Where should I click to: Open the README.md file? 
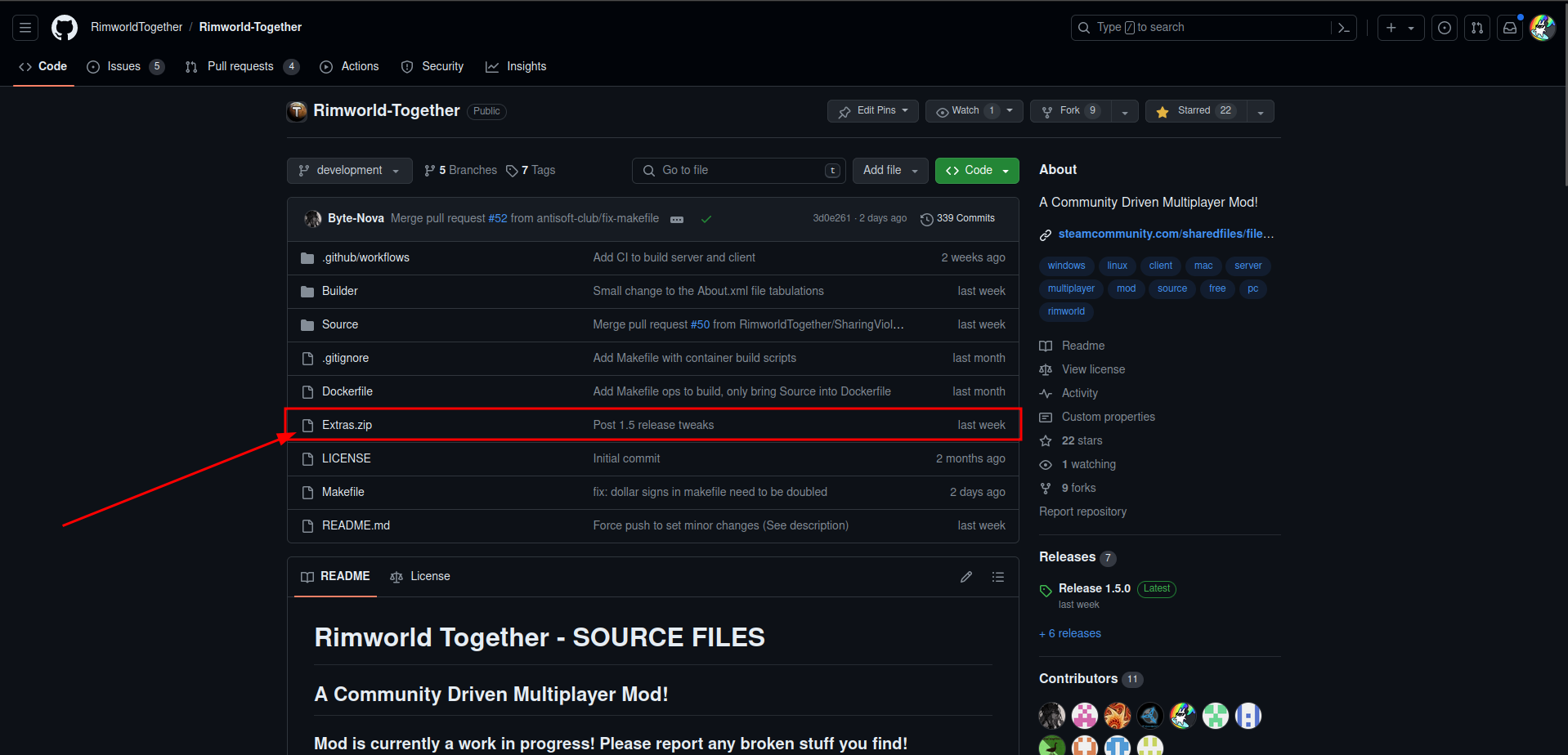[x=356, y=525]
